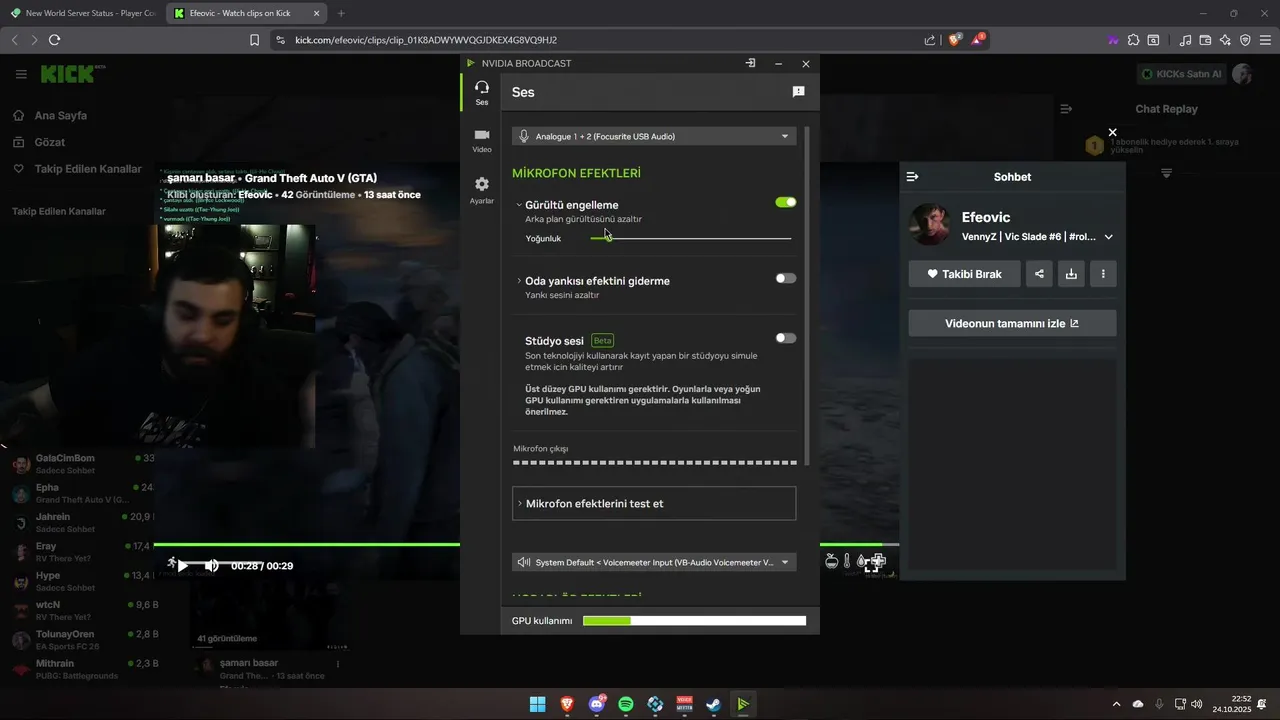Open Brave Shields lion icon

point(954,40)
